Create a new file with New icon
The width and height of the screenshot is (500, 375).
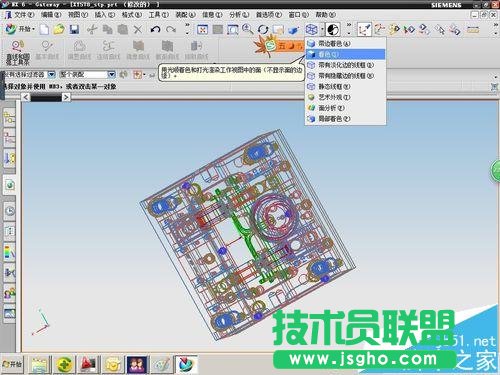pos(44,30)
